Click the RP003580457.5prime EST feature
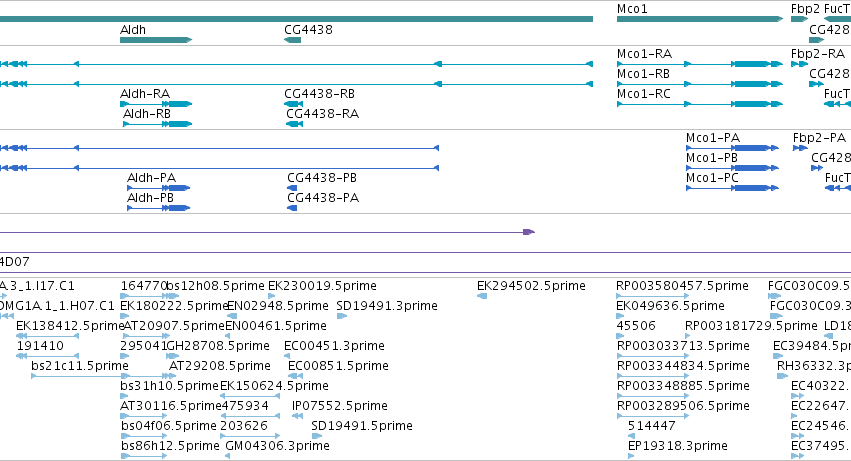Screen dimensions: 851x461 click(653, 296)
